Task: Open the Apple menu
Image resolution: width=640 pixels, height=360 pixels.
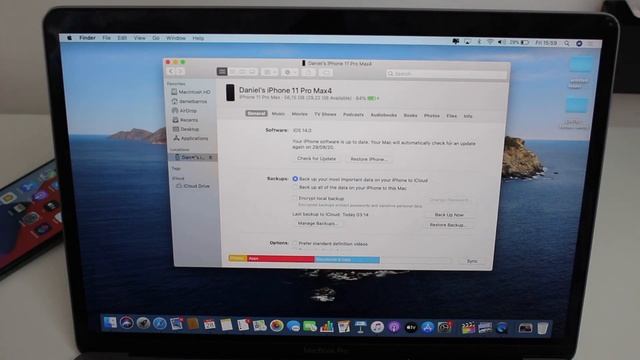Action: tap(69, 38)
